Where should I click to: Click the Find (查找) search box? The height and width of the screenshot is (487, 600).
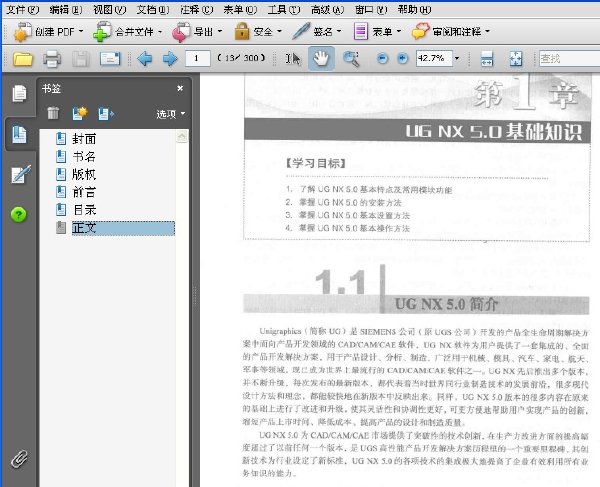[569, 59]
